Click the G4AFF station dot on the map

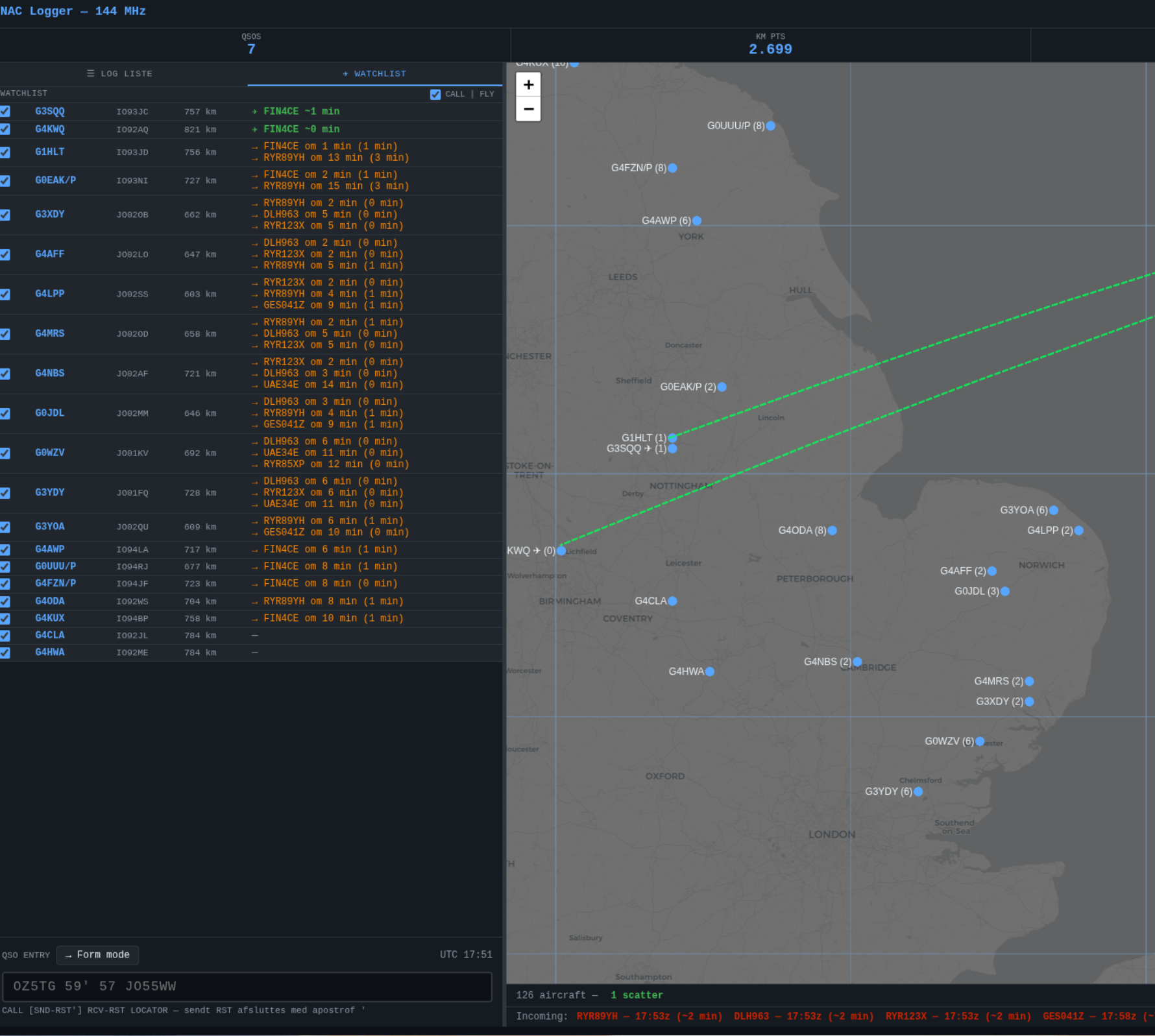(991, 571)
